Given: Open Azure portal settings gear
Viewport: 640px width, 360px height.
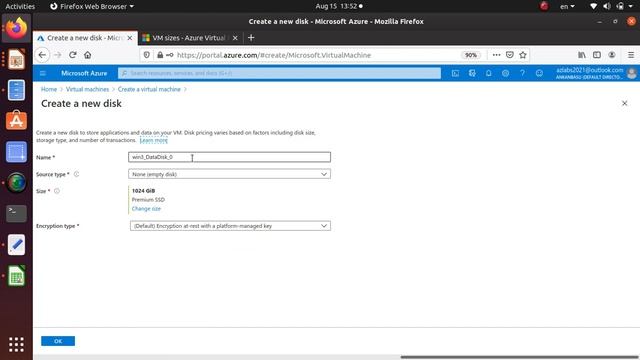Looking at the screenshot, I should 505,73.
